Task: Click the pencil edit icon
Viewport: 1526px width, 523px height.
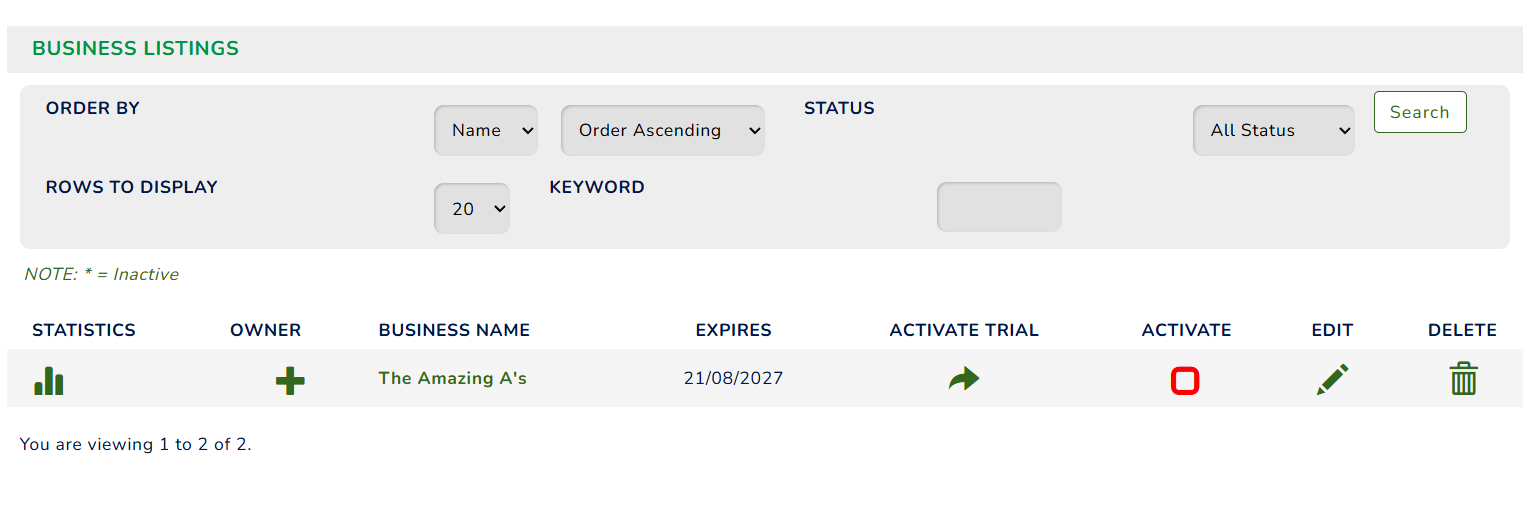Action: point(1332,379)
